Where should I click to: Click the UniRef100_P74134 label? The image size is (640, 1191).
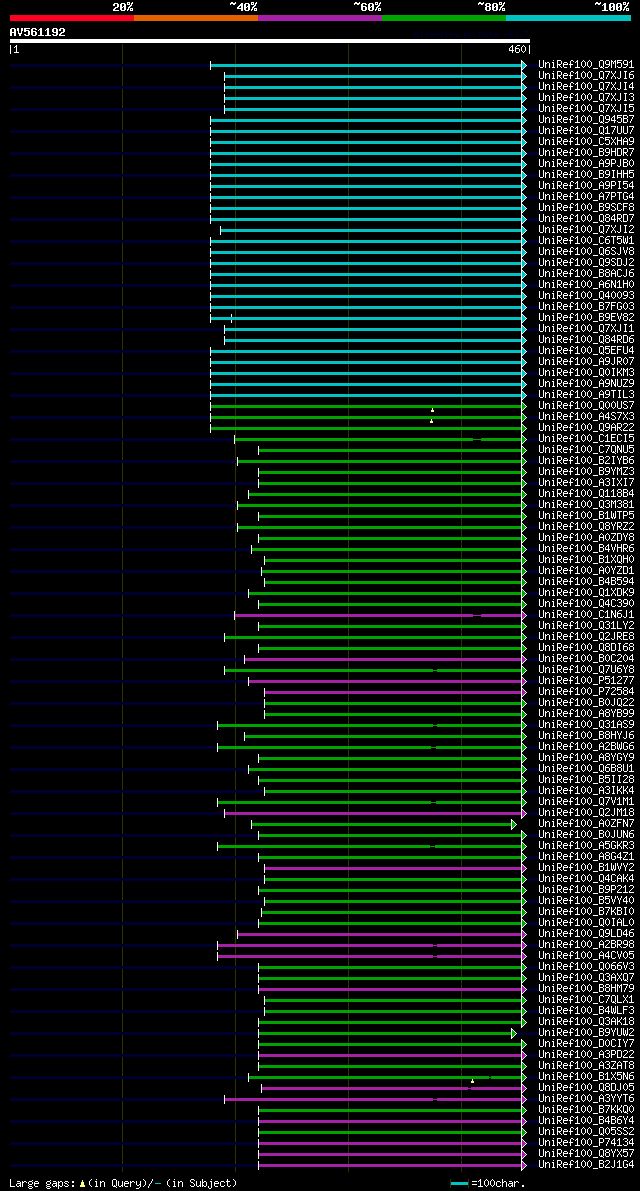pos(586,1142)
